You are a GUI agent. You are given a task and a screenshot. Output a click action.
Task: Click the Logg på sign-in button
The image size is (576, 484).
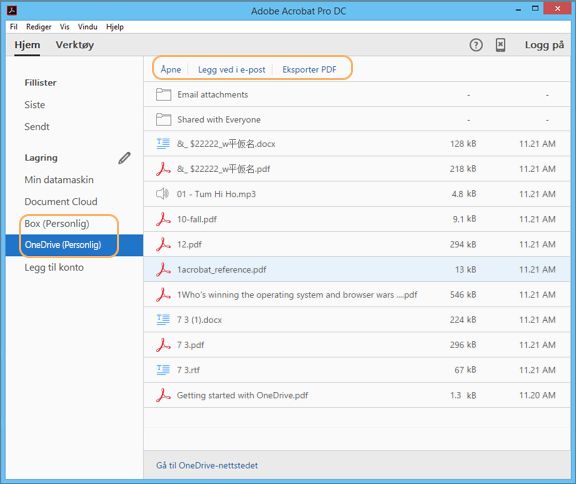(544, 45)
